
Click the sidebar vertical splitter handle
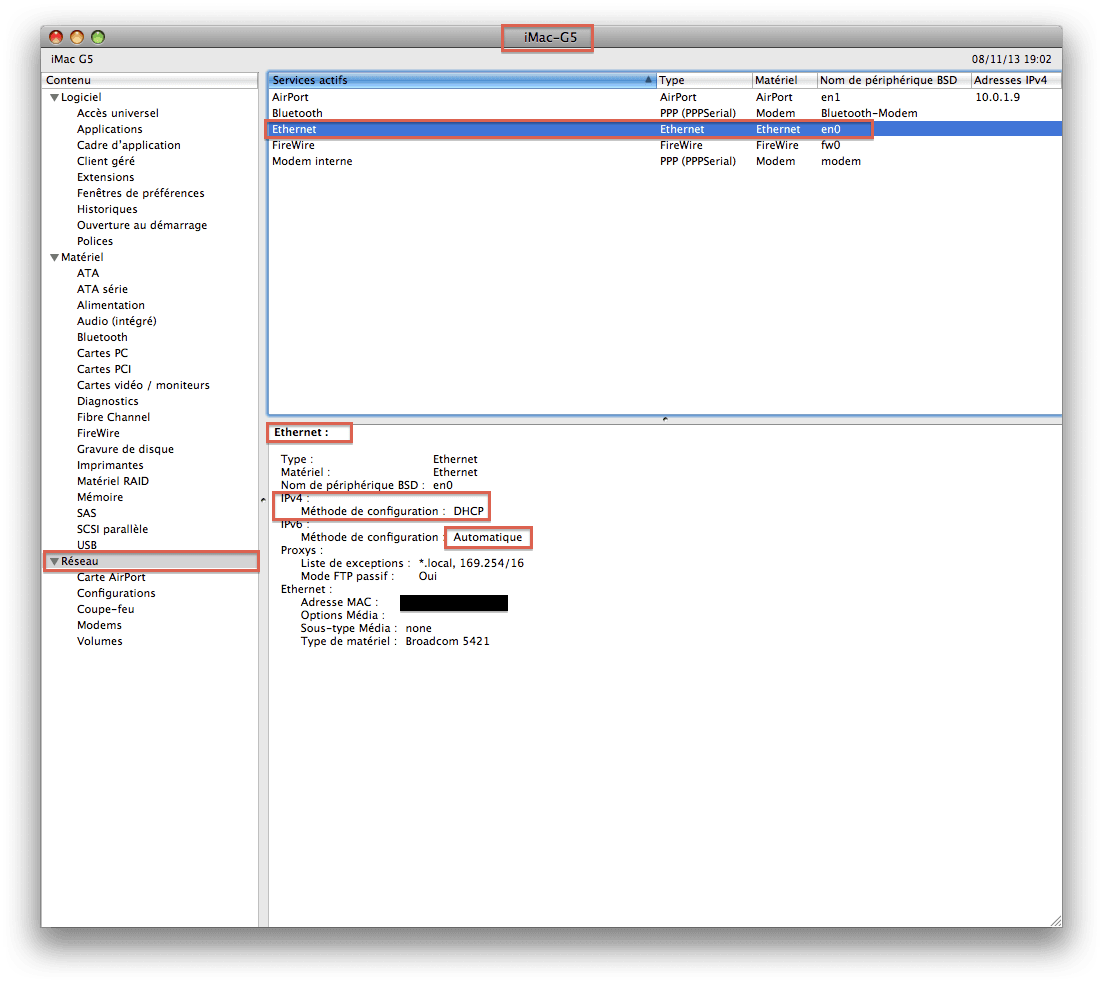pos(263,500)
